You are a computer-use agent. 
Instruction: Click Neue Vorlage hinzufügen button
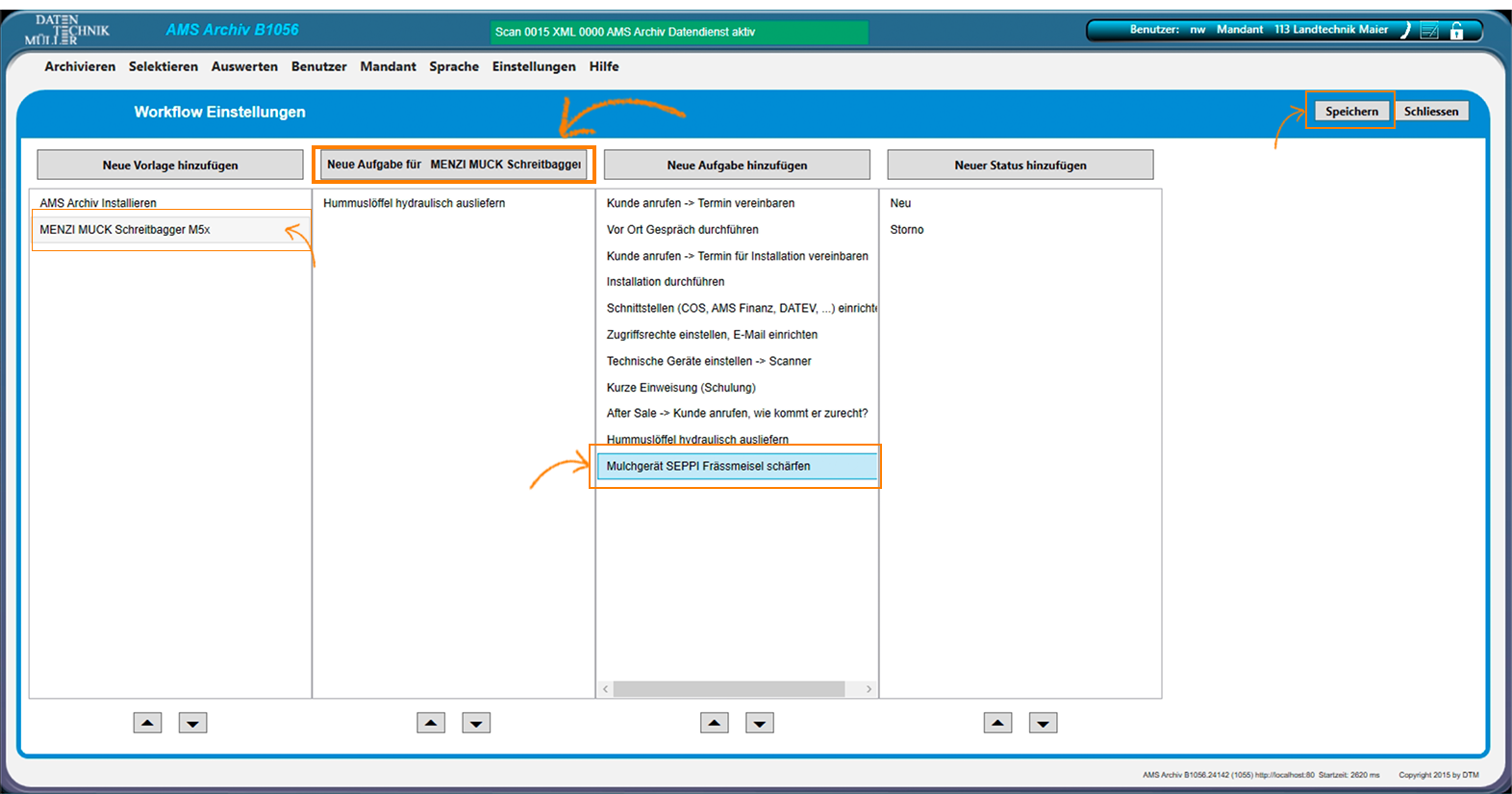tap(170, 165)
